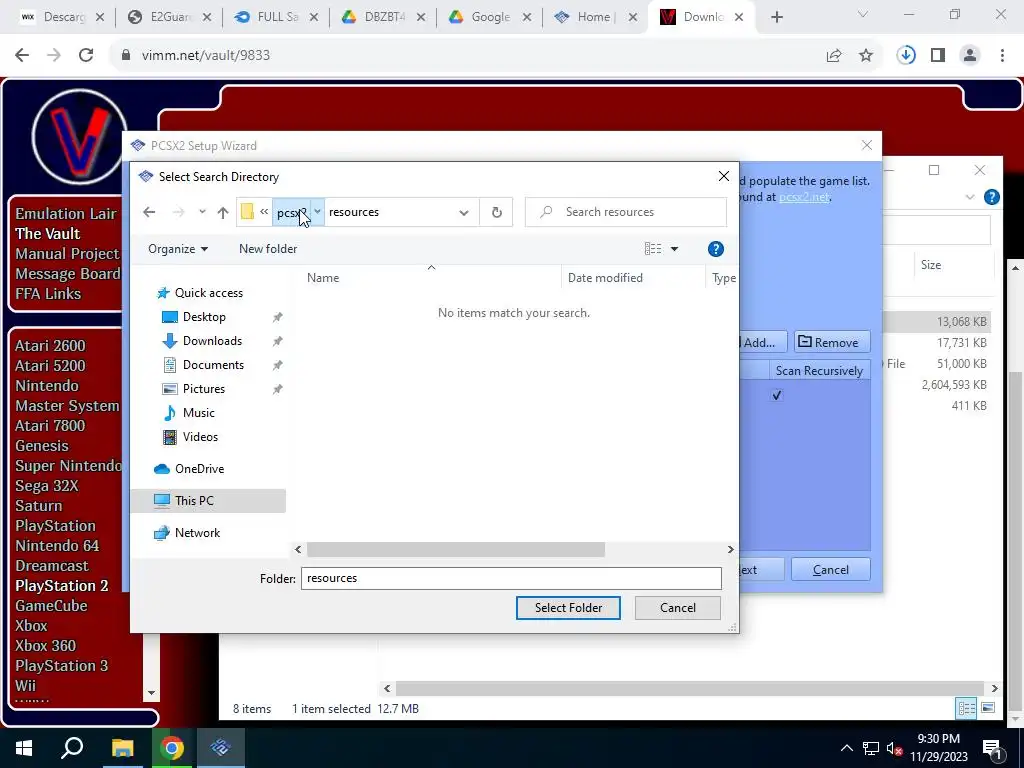1024x768 pixels.
Task: Open Documents in navigation pane
Action: pyautogui.click(x=213, y=365)
